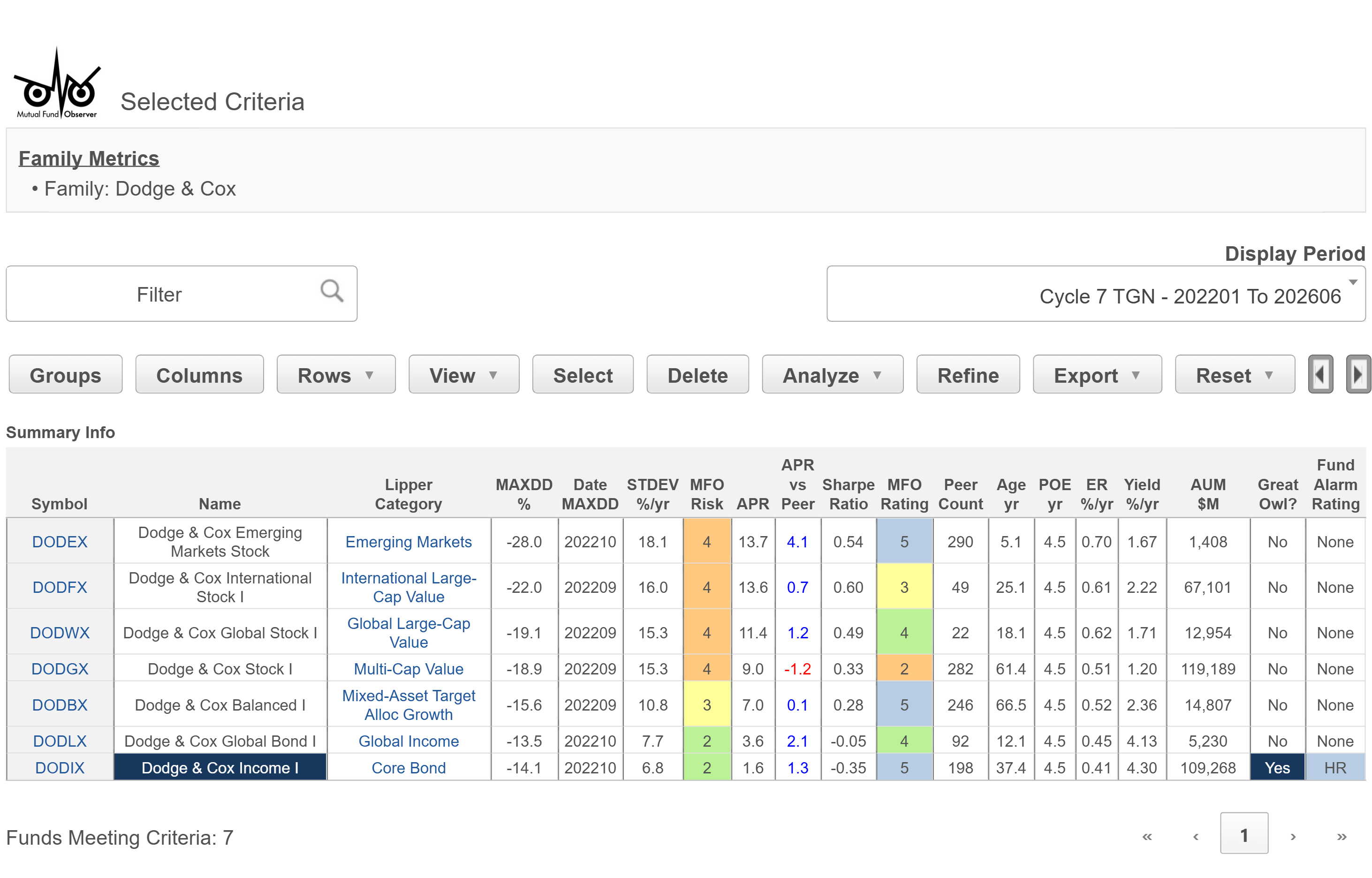This screenshot has height=878, width=1372.
Task: Open the Multi-Cap Value category link
Action: click(x=409, y=669)
